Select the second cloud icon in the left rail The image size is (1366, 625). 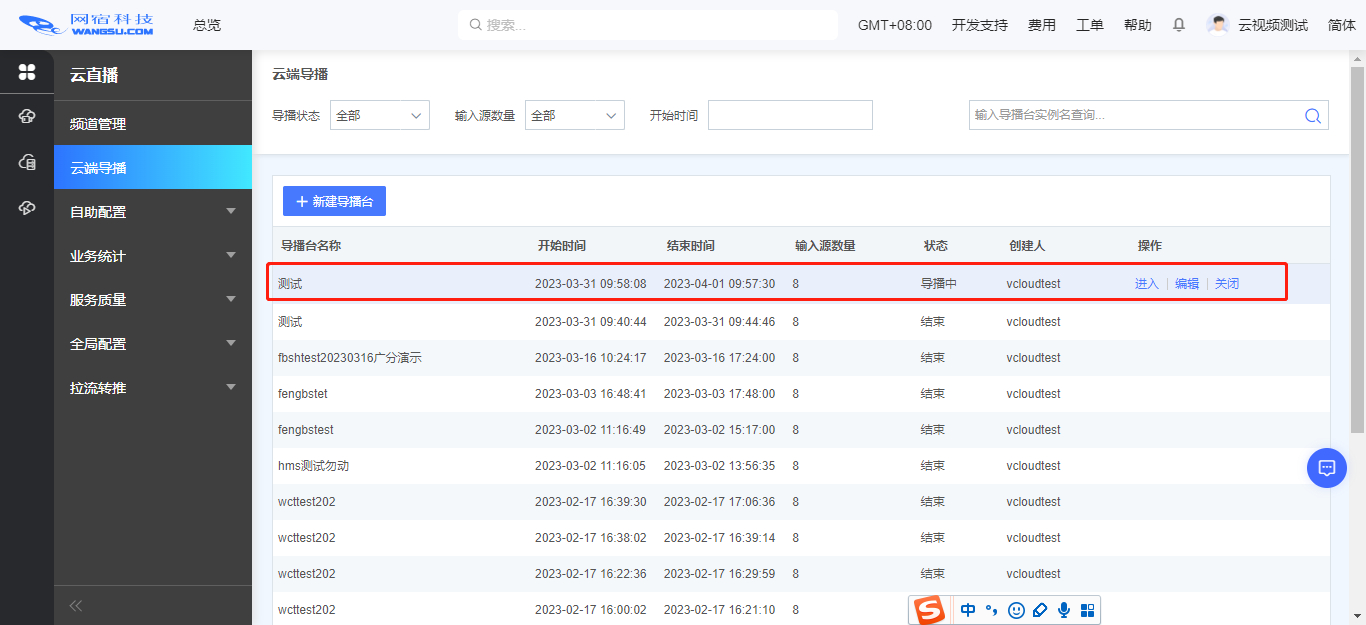pyautogui.click(x=27, y=117)
